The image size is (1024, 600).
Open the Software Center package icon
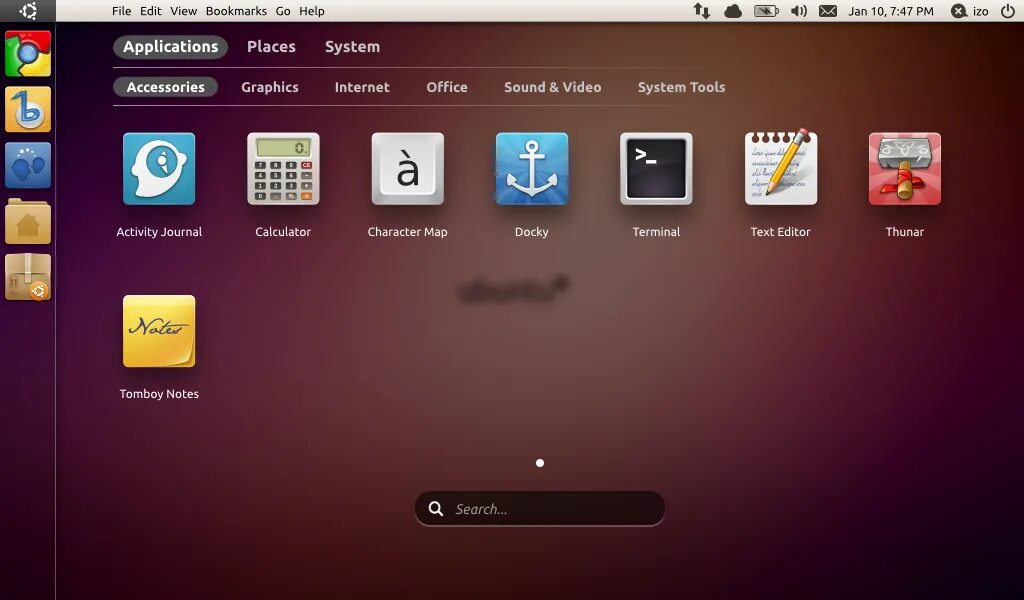point(27,277)
